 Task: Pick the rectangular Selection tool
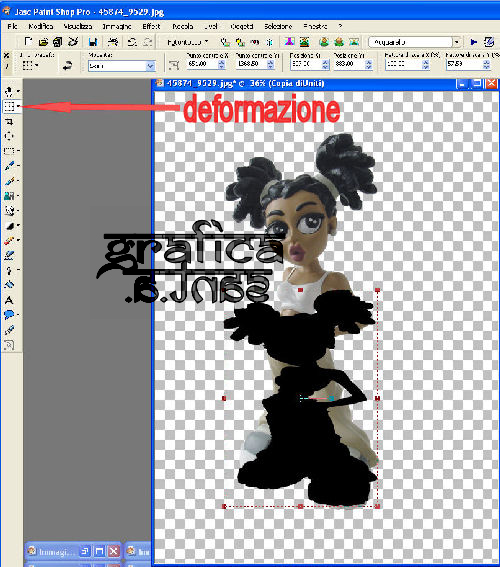[9, 151]
